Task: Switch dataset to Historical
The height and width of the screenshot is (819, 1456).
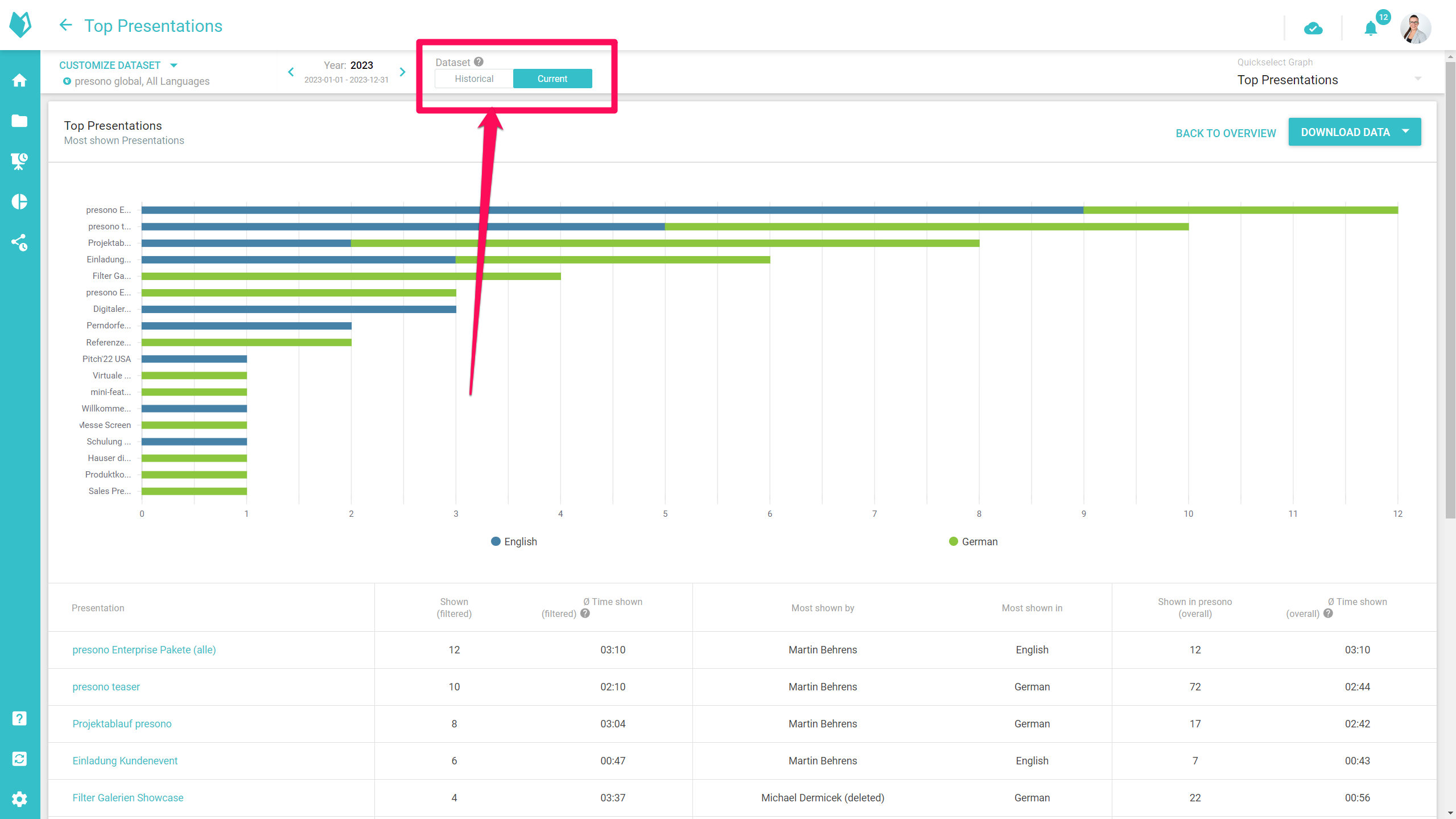Action: [x=474, y=79]
